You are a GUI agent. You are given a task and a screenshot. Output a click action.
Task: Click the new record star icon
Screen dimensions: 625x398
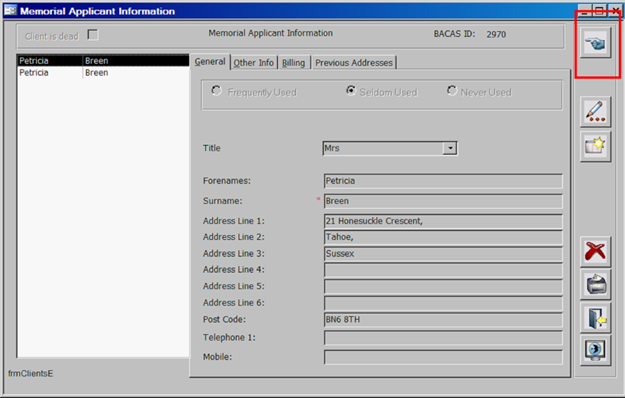coord(596,147)
